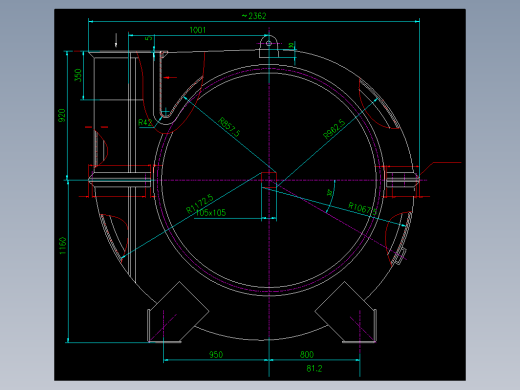Click the 1160 vertical dimension label

coord(63,246)
